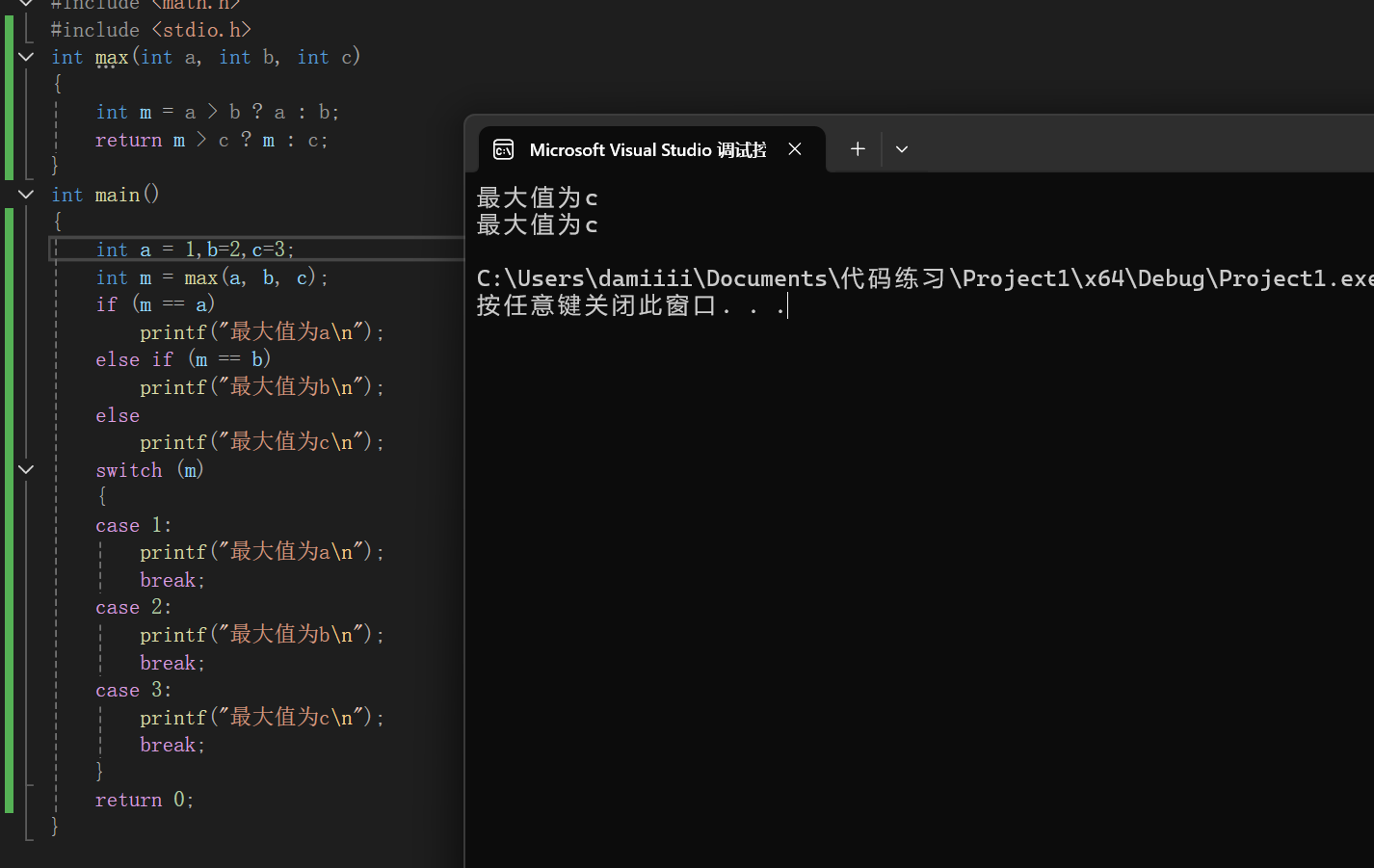Click the 'switch (m)' statement
This screenshot has height=868, width=1374.
pyautogui.click(x=149, y=470)
